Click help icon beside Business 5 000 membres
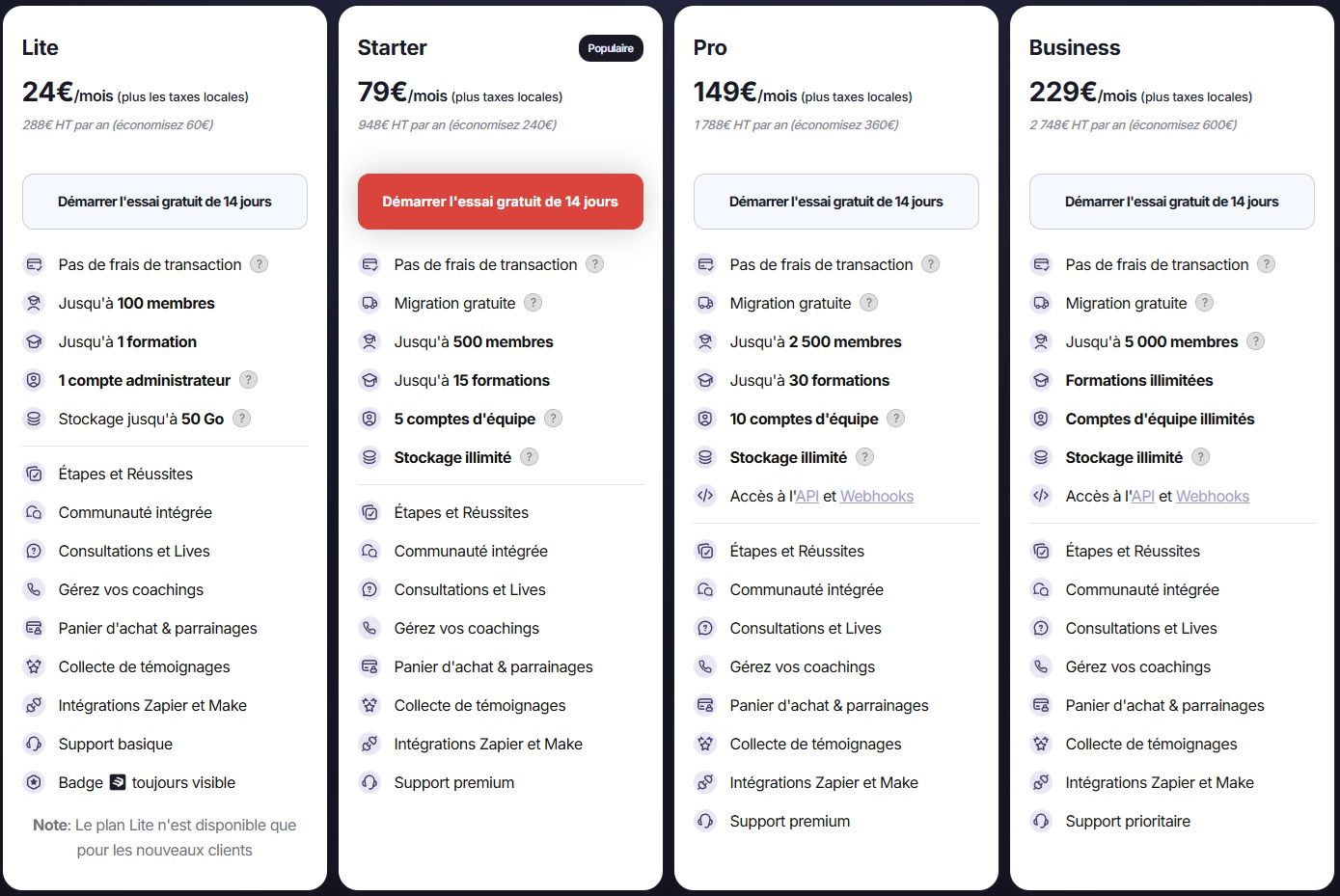The image size is (1340, 896). [1255, 341]
